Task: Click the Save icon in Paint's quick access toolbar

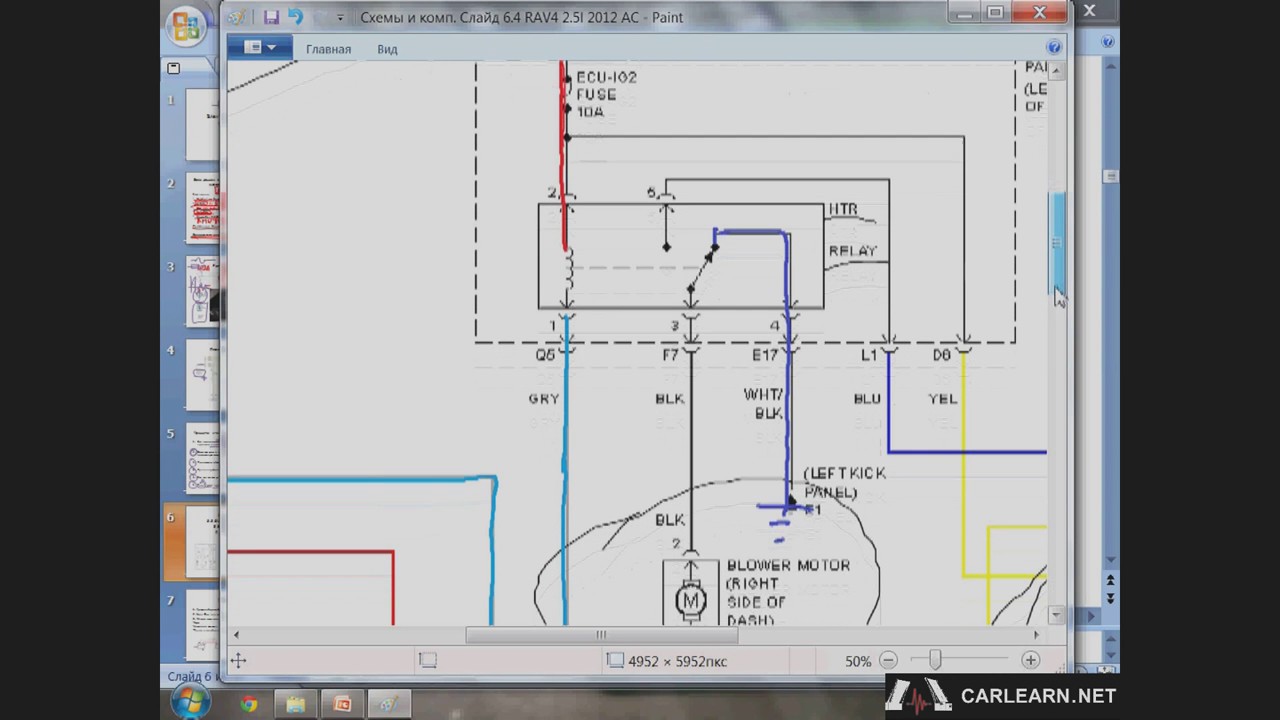Action: click(x=271, y=17)
